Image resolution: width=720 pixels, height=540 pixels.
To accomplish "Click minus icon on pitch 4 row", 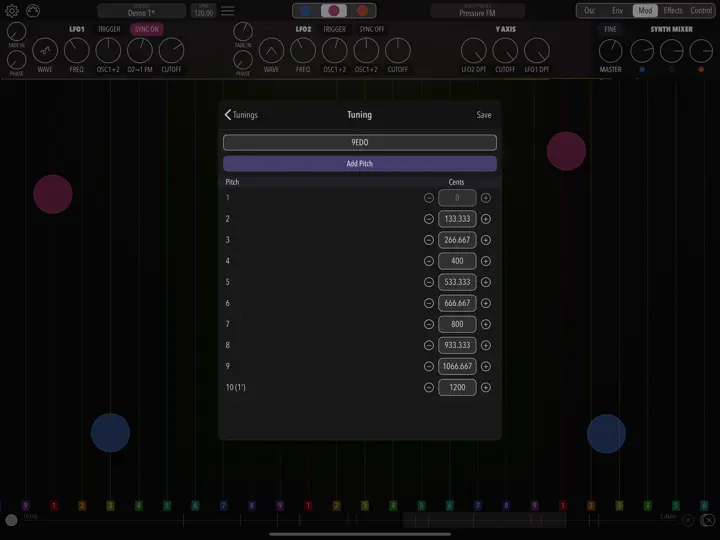I will click(429, 261).
